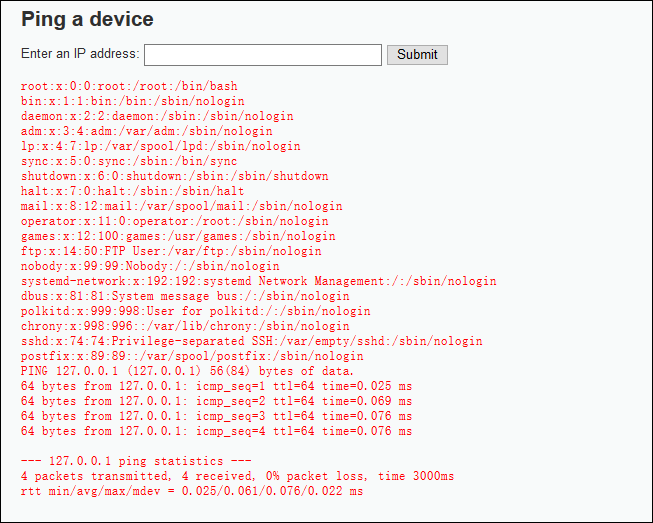
Task: Click the icmp_seq=1 ping reply line
Action: point(216,386)
